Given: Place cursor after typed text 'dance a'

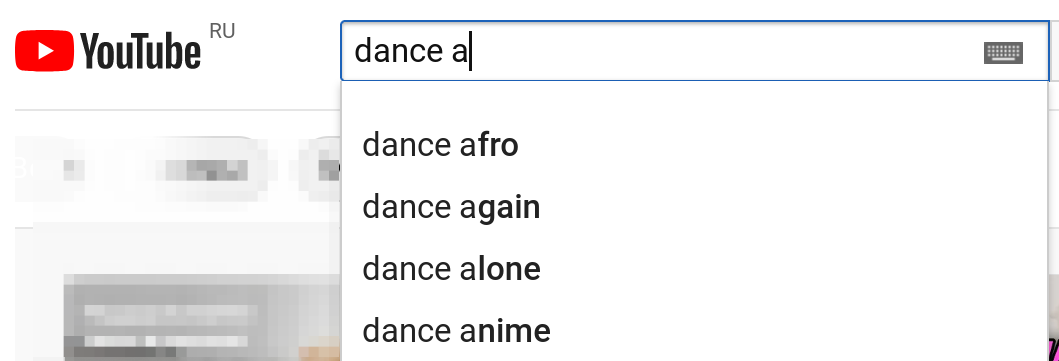Looking at the screenshot, I should point(471,53).
